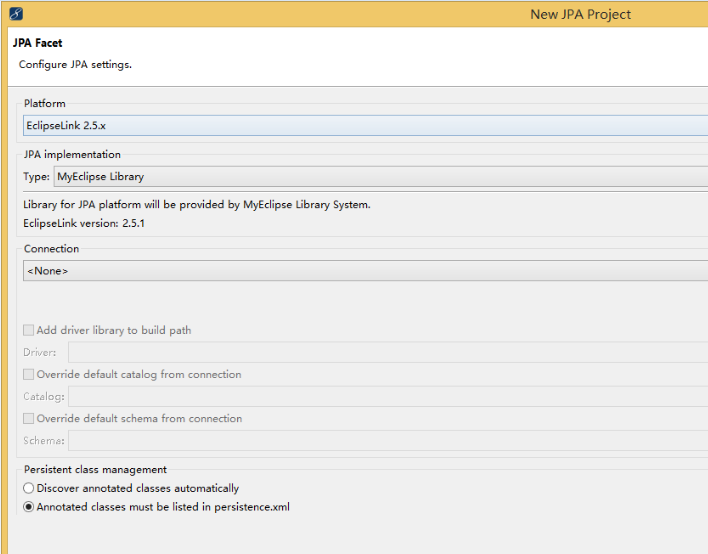This screenshot has width=708, height=554.
Task: Click the Type: label next to the combo
Action: [x=37, y=177]
